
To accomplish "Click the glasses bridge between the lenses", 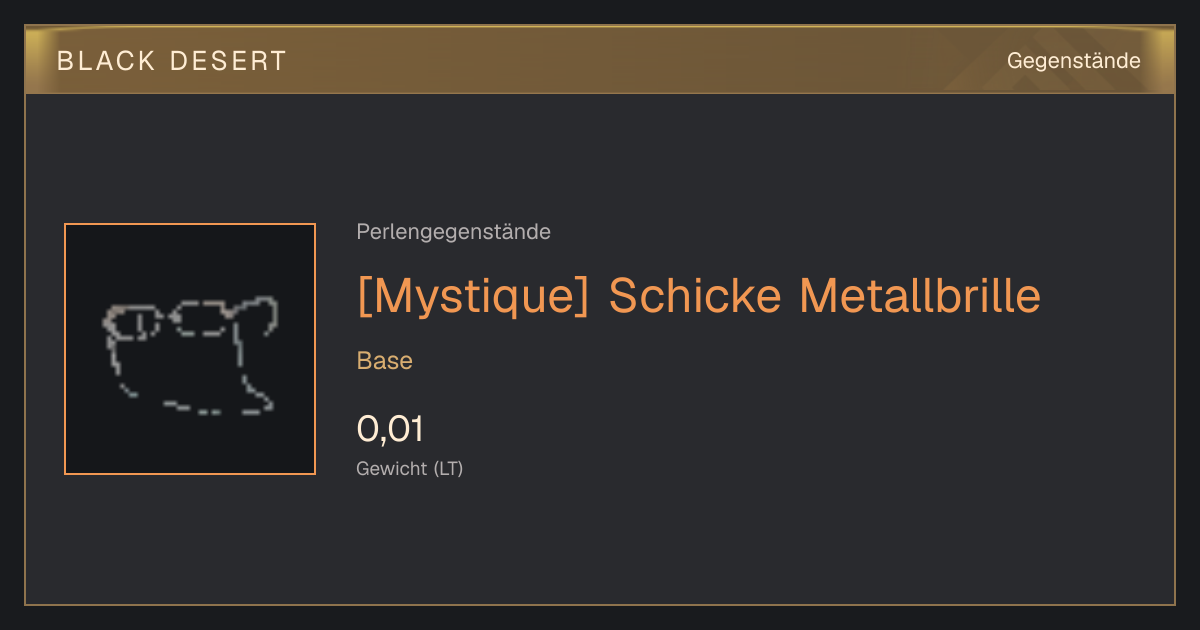I will 166,318.
